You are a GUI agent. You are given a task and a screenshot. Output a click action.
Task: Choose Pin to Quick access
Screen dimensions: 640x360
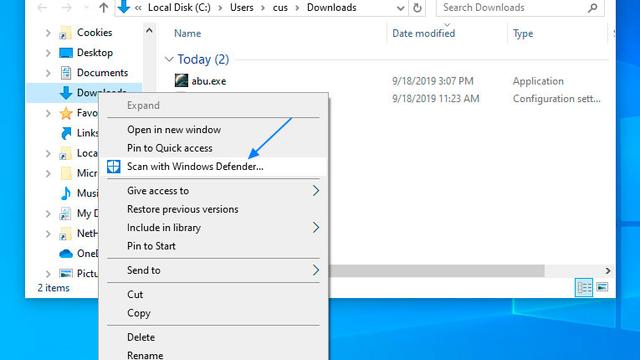213,148
